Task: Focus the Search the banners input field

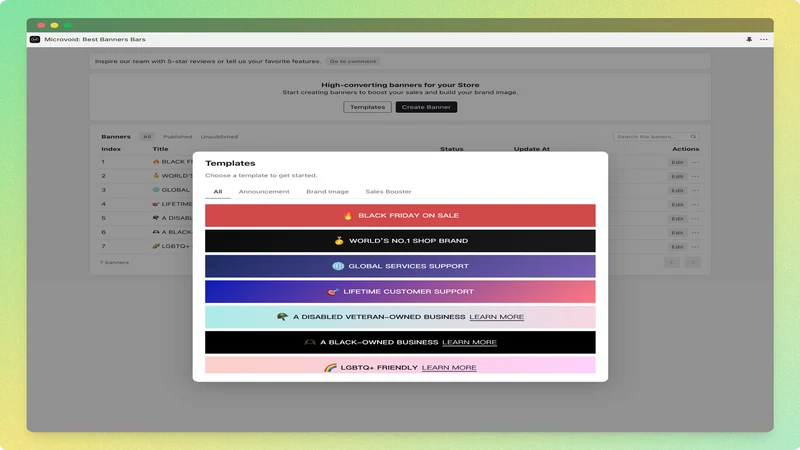Action: (x=656, y=137)
